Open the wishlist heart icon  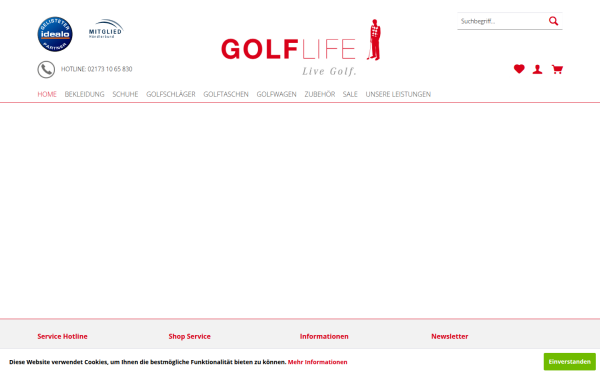(x=519, y=69)
